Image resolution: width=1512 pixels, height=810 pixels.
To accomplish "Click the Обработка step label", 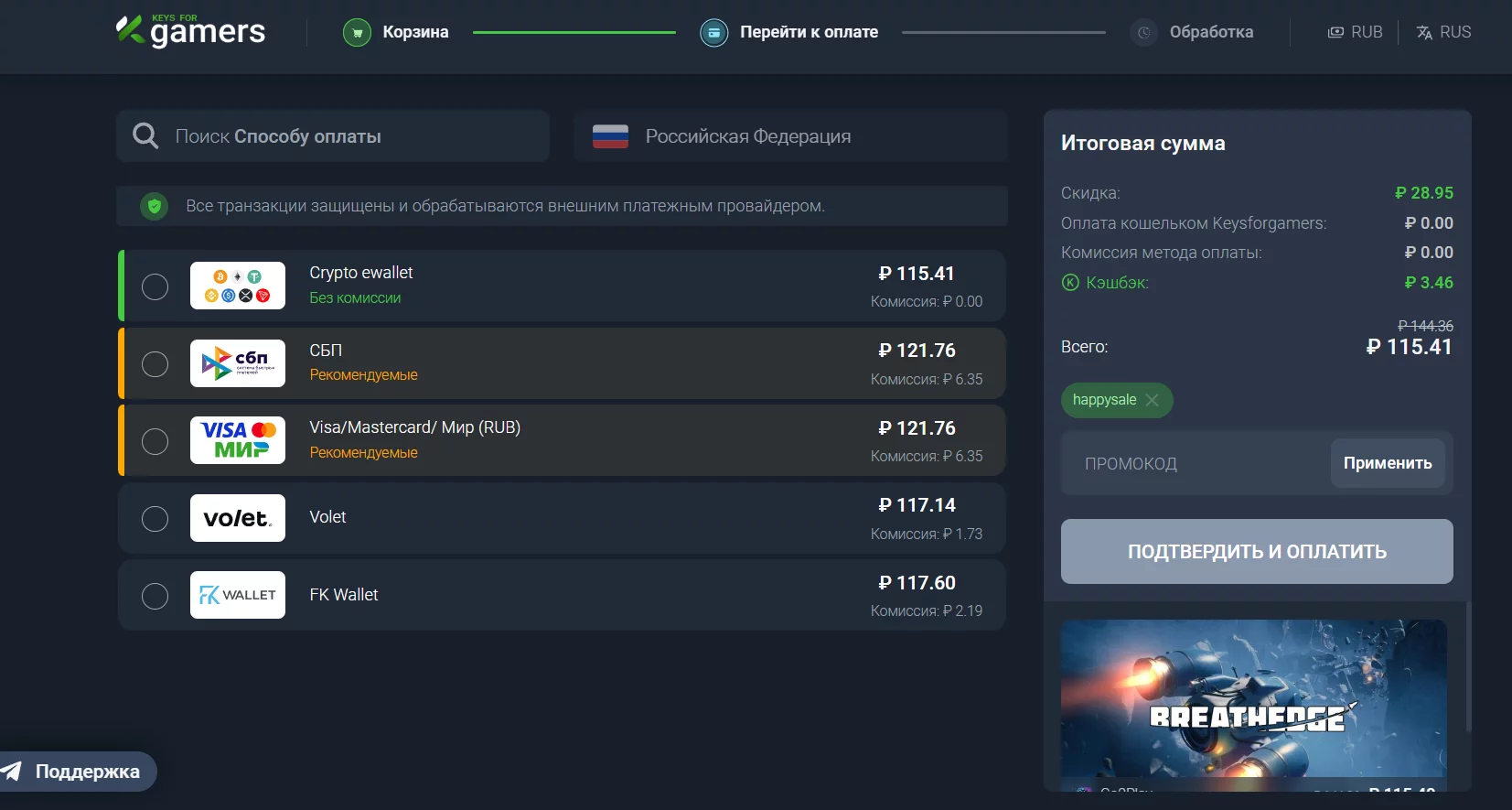I will tap(1211, 32).
